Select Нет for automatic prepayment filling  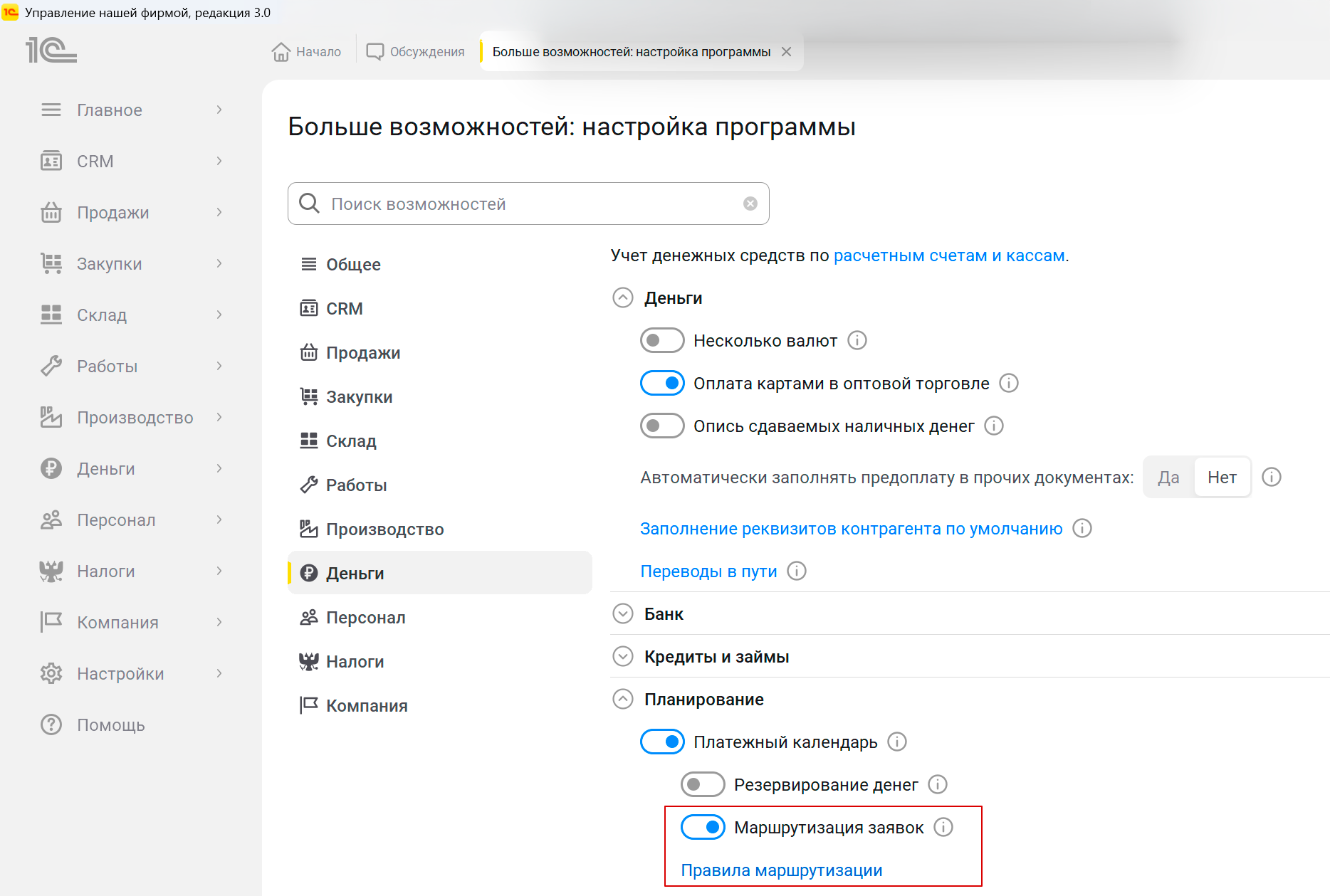coord(1222,477)
